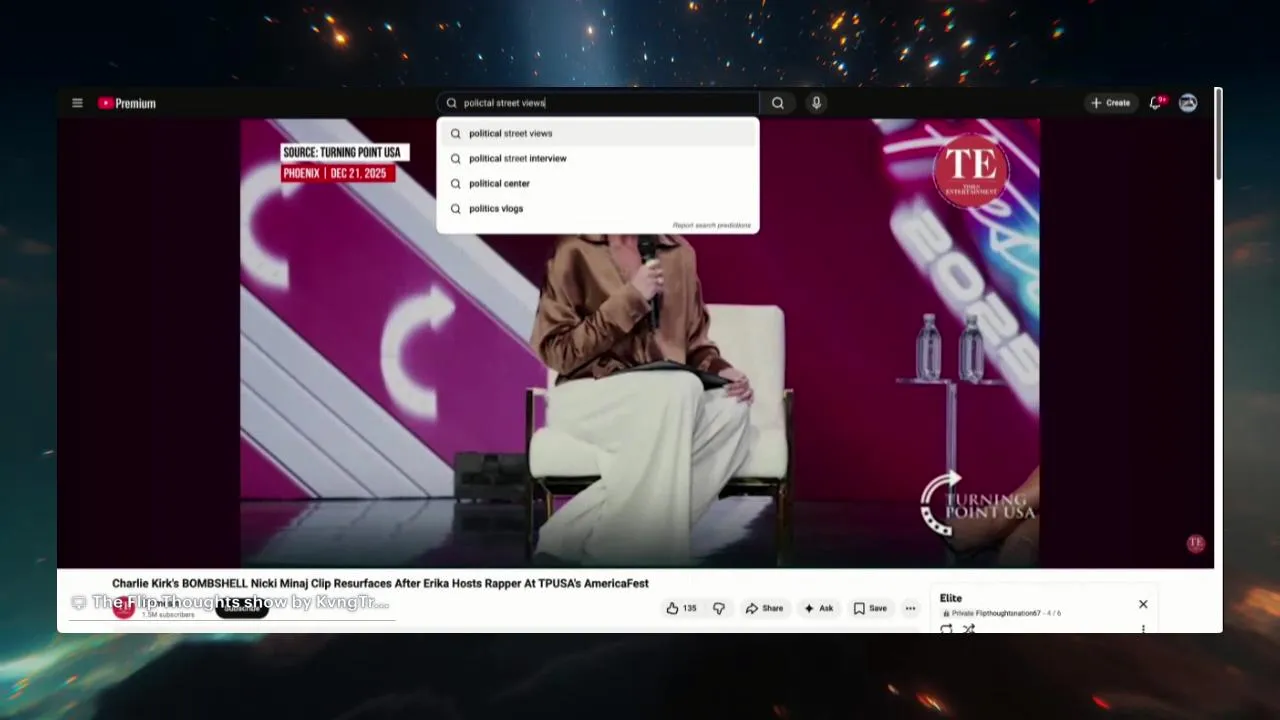Share the video
This screenshot has height=720, width=1280.
[765, 608]
